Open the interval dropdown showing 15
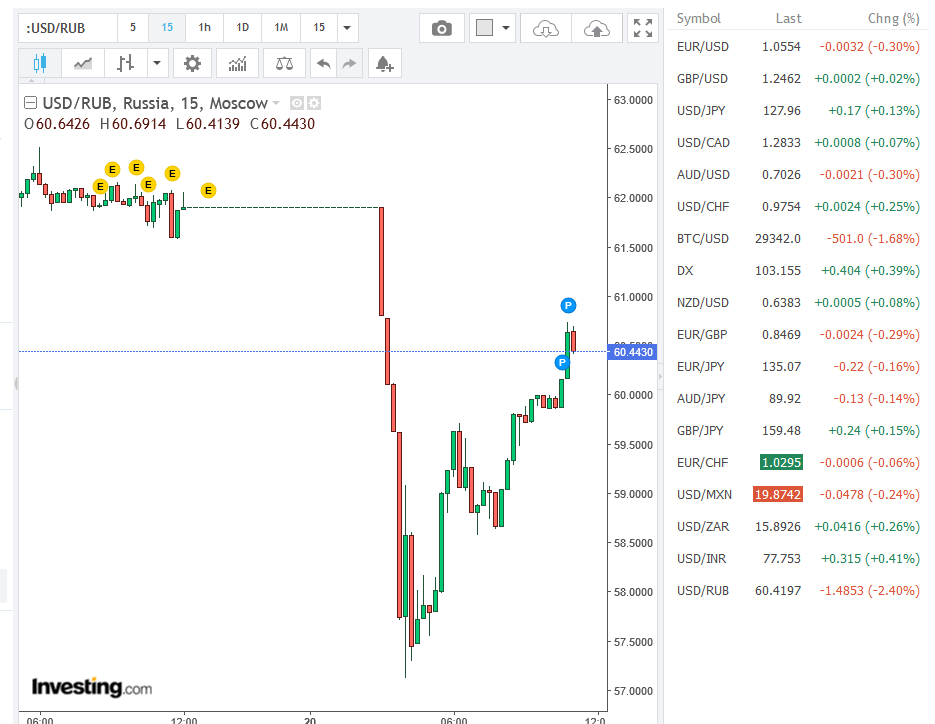The image size is (935, 724). point(319,27)
